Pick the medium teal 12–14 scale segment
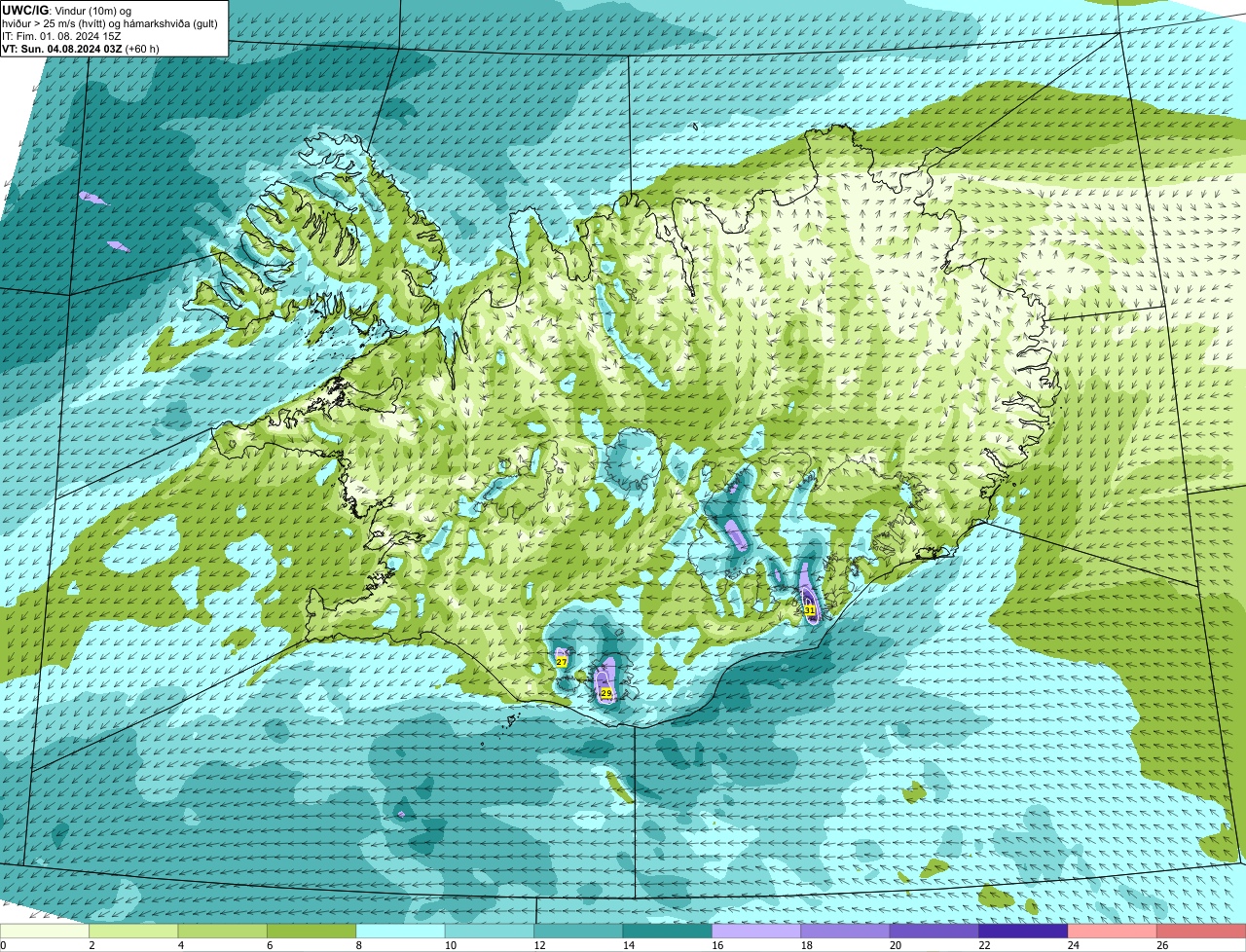This screenshot has height=952, width=1246. [x=578, y=931]
